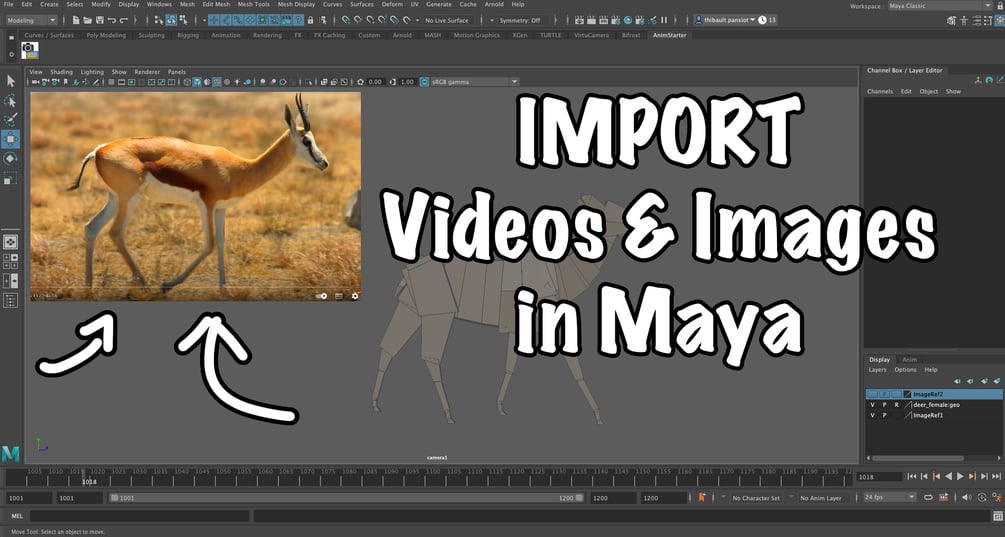
Task: Play the animation forwards
Action: (960, 476)
